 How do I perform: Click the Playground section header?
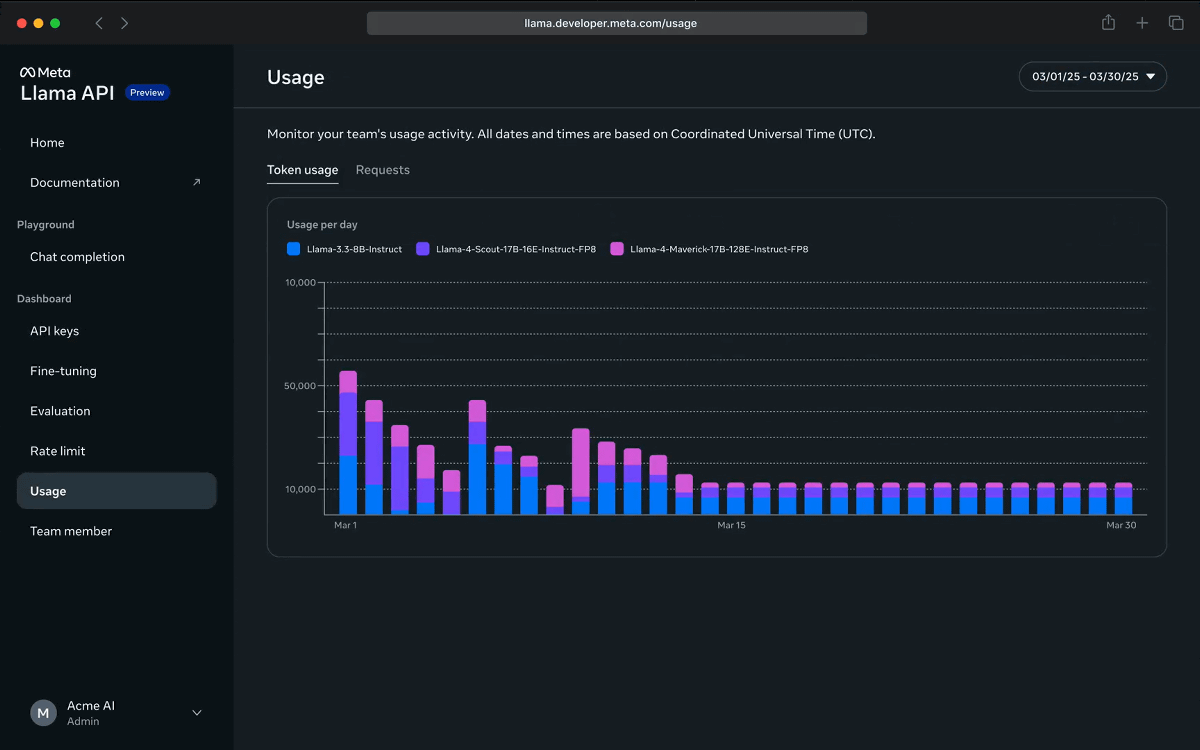(x=46, y=225)
